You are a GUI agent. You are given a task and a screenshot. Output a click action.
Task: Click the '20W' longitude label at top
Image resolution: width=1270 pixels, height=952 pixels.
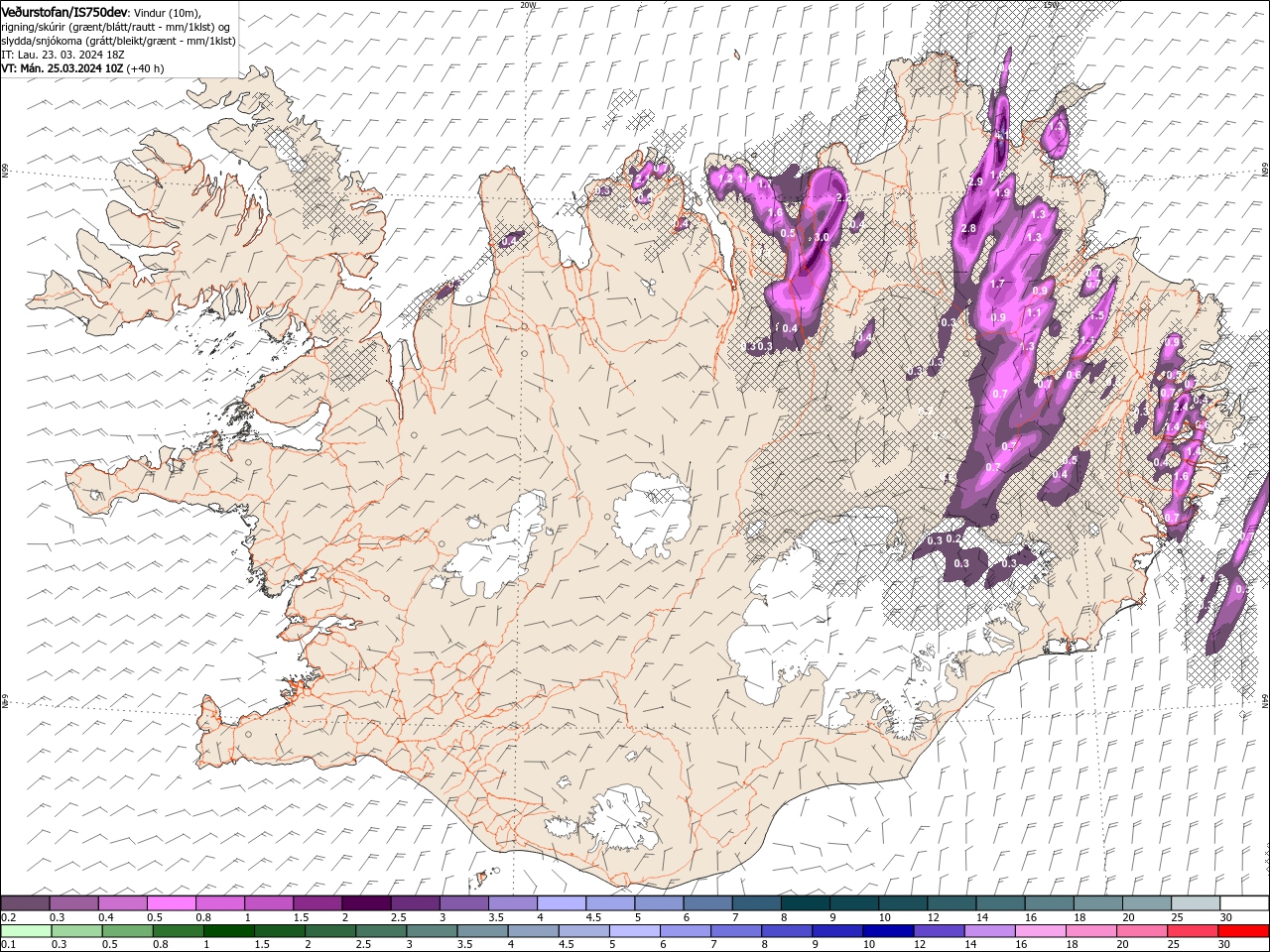pyautogui.click(x=528, y=5)
